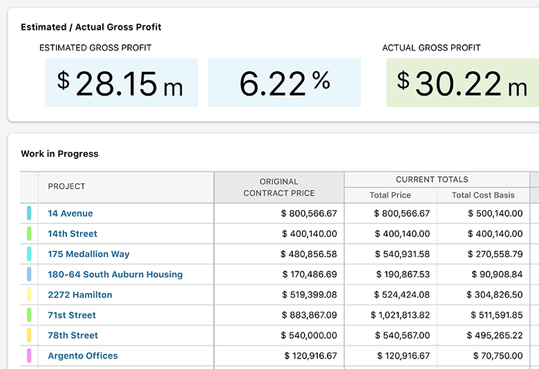Click cost basis $ 304,826.50
Viewport: 539px width, 369px height.
pyautogui.click(x=495, y=295)
